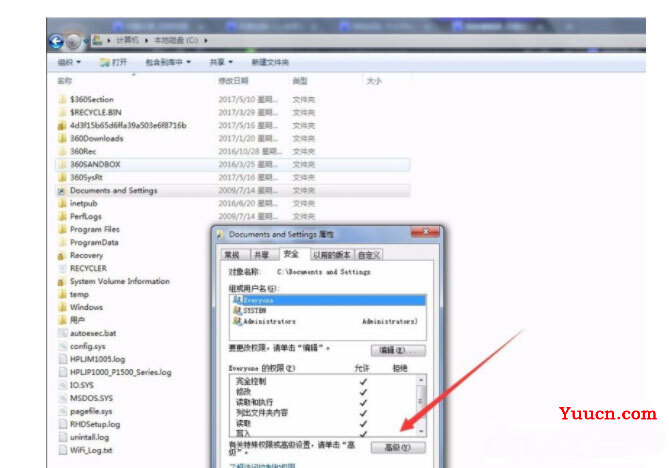Select the MSDOS.SYS file name

pyautogui.click(x=91, y=398)
